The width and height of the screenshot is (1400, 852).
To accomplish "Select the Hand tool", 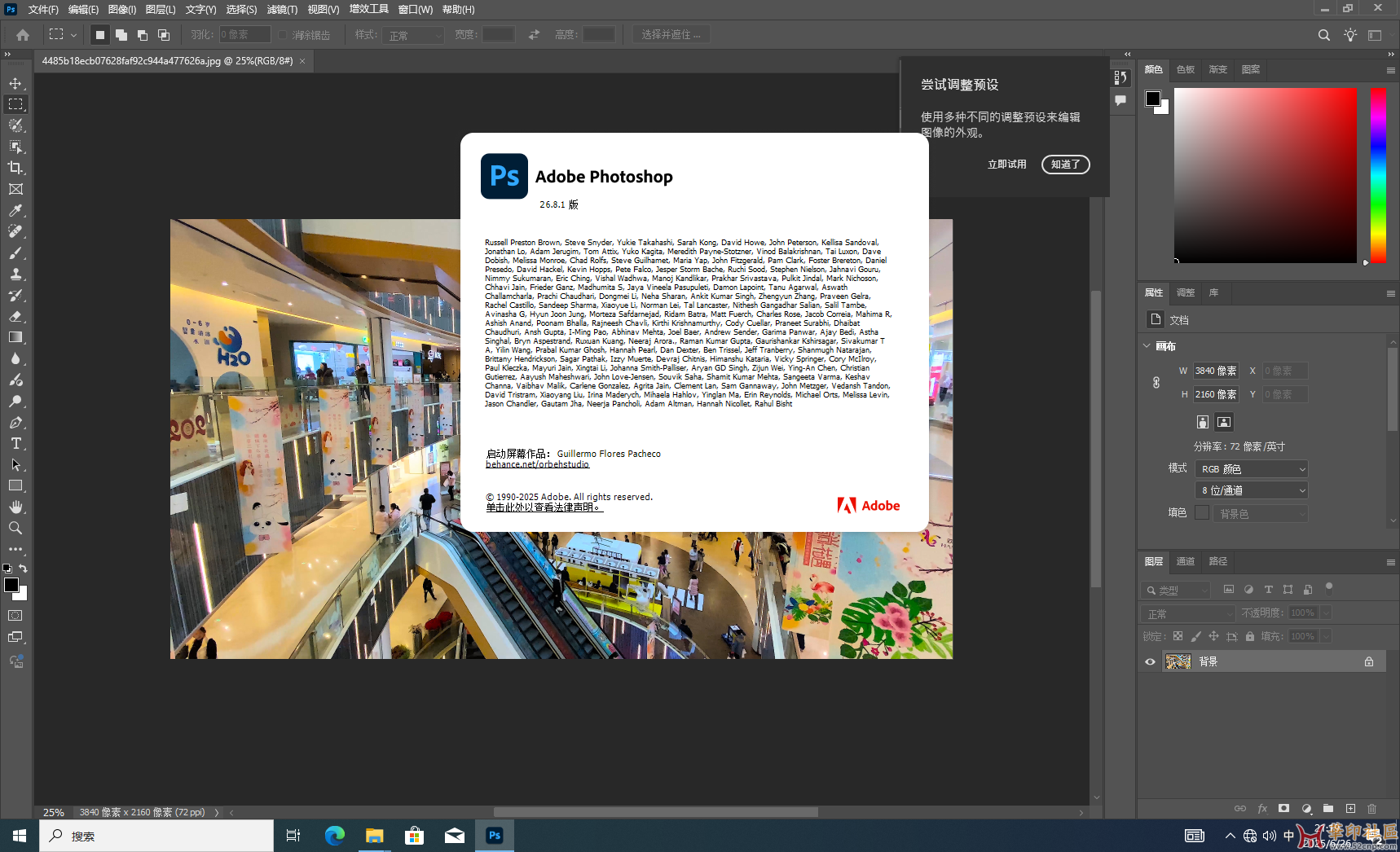I will click(15, 507).
